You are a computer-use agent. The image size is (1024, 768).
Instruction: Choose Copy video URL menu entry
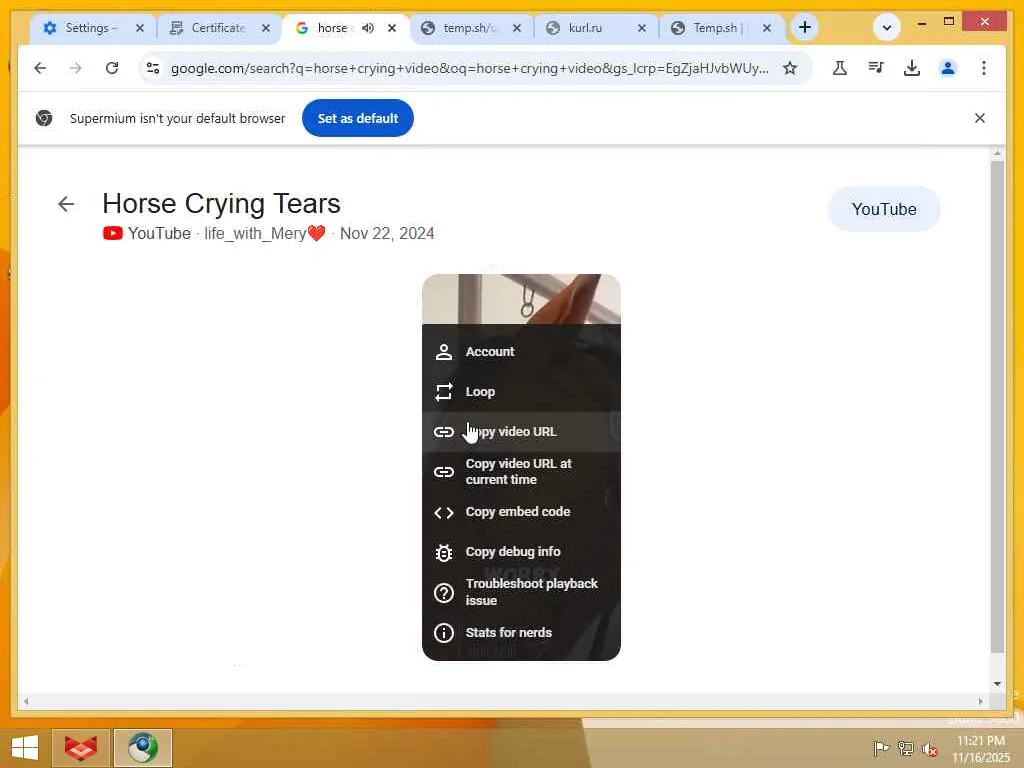pyautogui.click(x=521, y=432)
